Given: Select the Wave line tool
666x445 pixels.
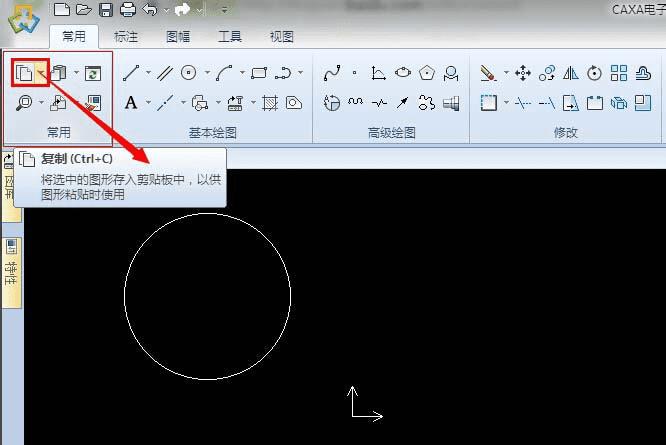Looking at the screenshot, I should point(356,101).
